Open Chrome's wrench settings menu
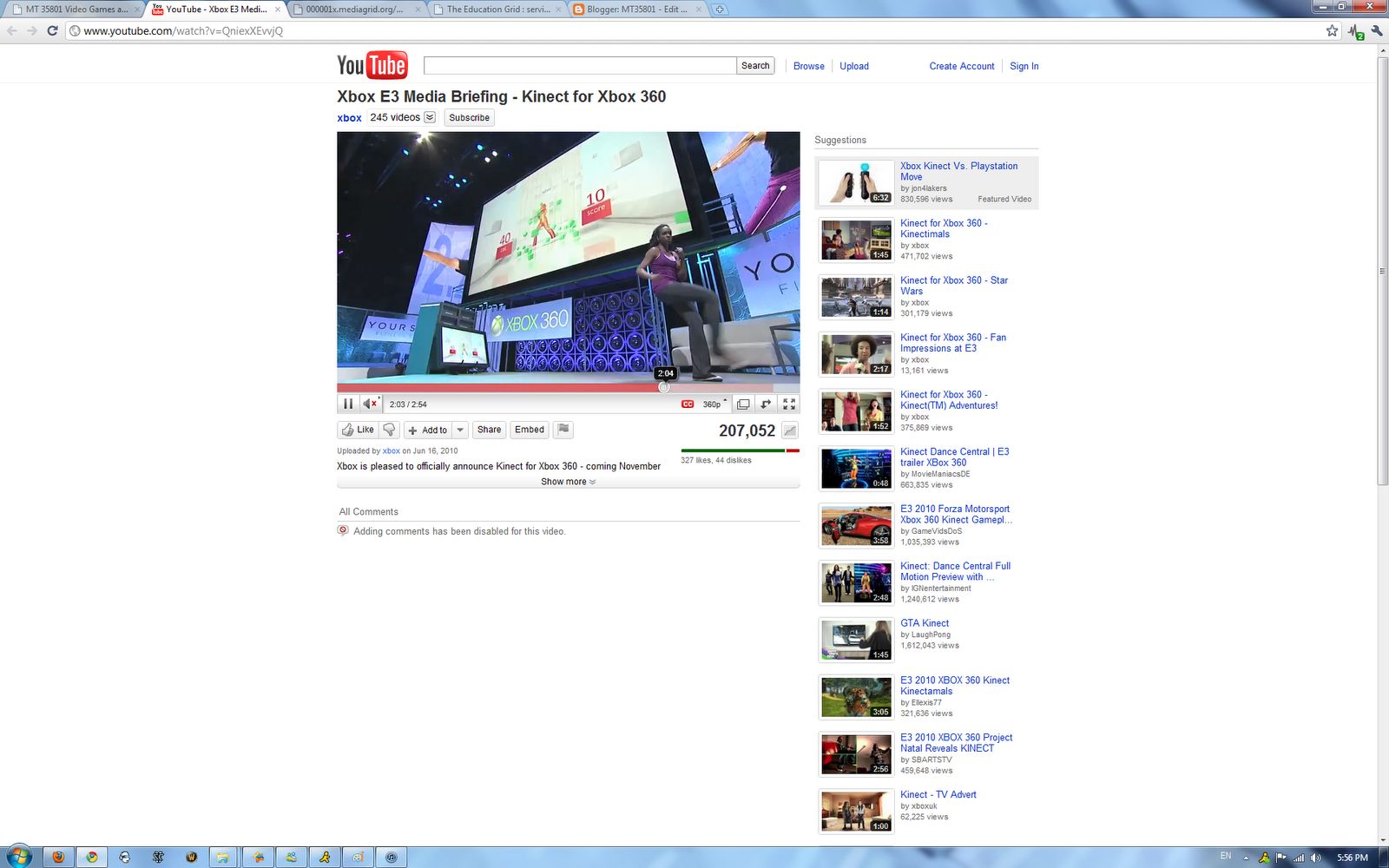This screenshot has width=1389, height=868. (1376, 30)
